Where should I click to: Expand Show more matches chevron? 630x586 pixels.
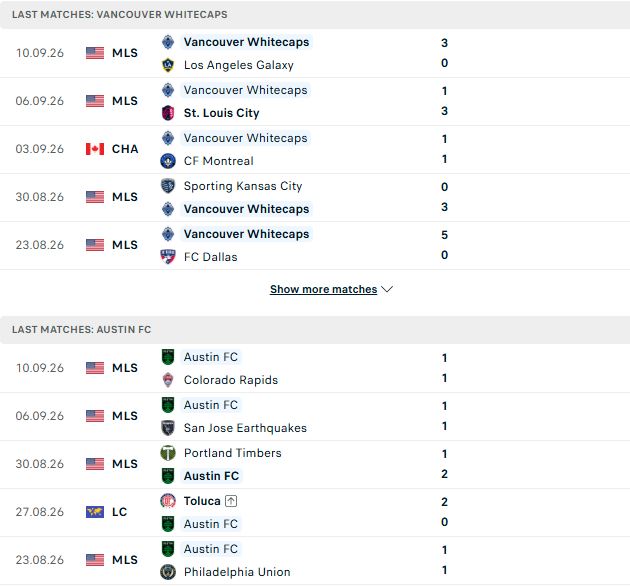tap(387, 289)
